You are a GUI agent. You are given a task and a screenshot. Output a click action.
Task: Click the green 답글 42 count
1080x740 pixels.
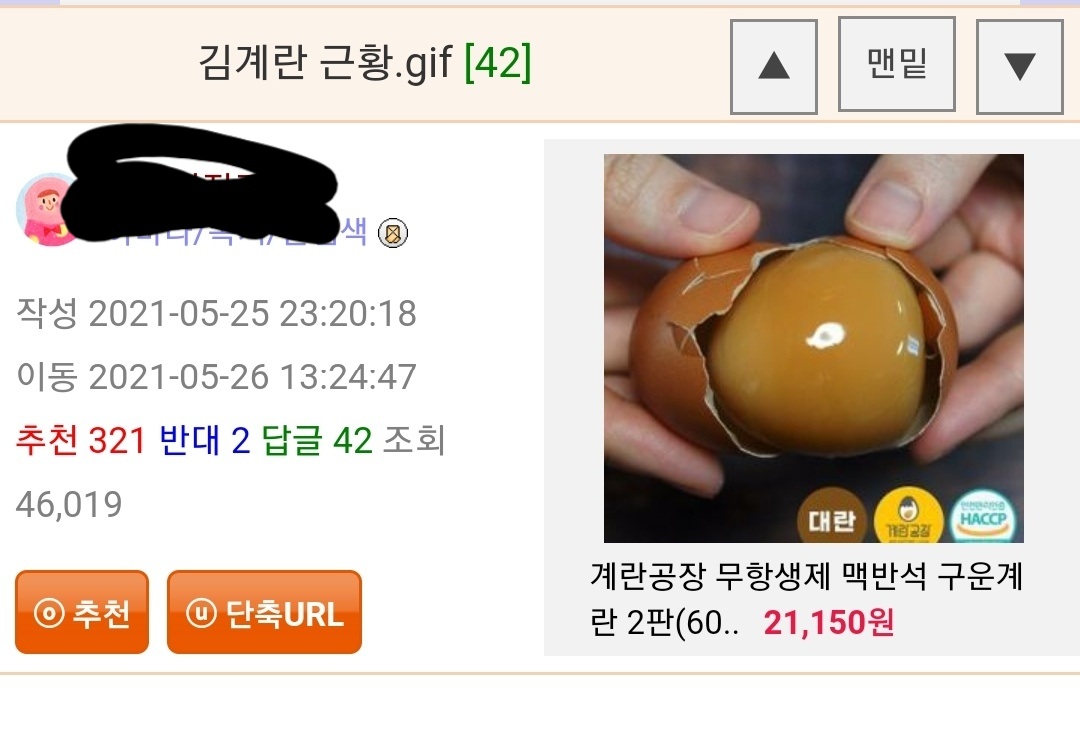[317, 440]
